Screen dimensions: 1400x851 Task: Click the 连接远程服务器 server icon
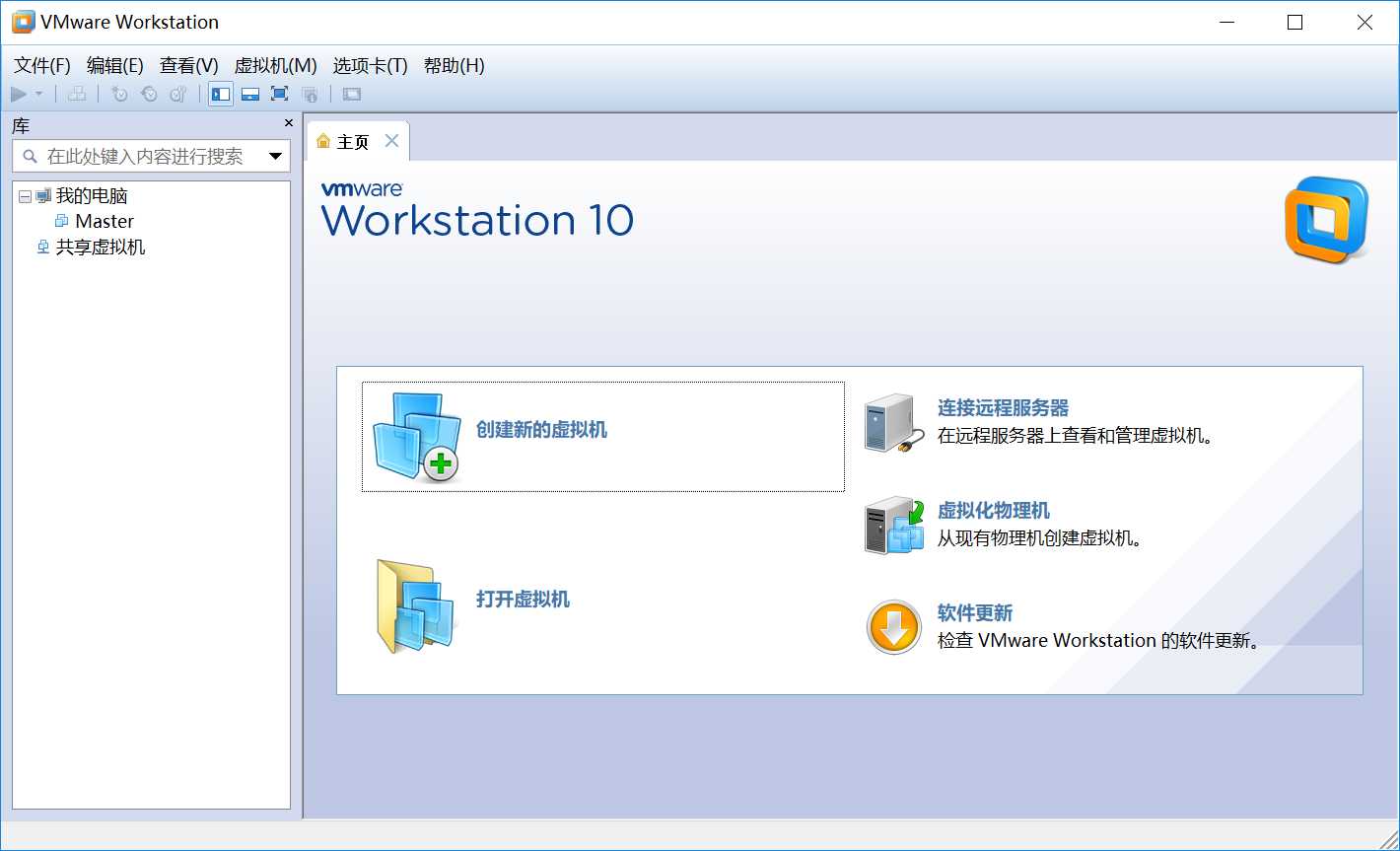click(x=893, y=424)
